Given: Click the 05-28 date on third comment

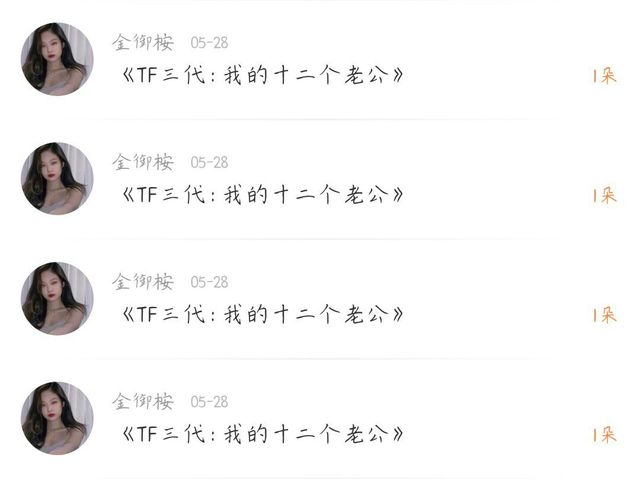Looking at the screenshot, I should click(209, 282).
